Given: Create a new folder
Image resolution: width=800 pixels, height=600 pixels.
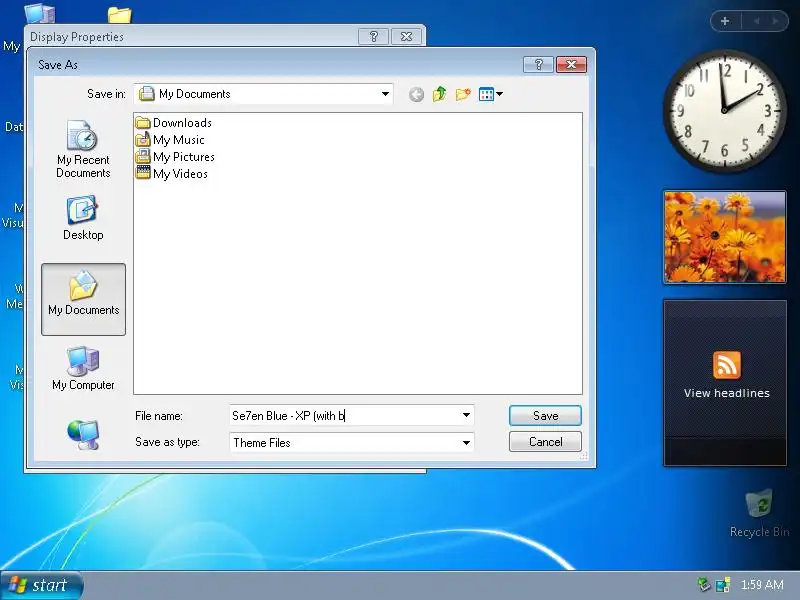Looking at the screenshot, I should click(x=463, y=94).
